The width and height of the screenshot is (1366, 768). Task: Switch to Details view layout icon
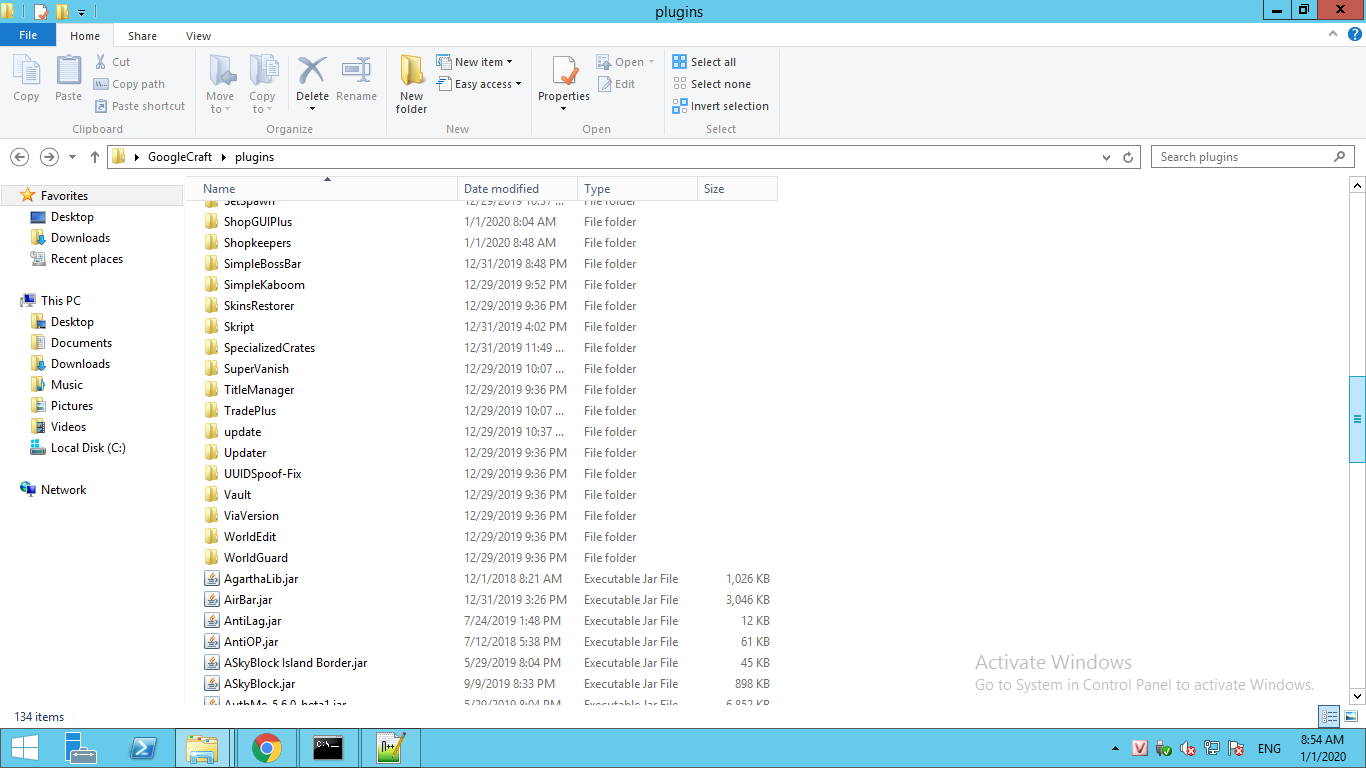point(1329,716)
